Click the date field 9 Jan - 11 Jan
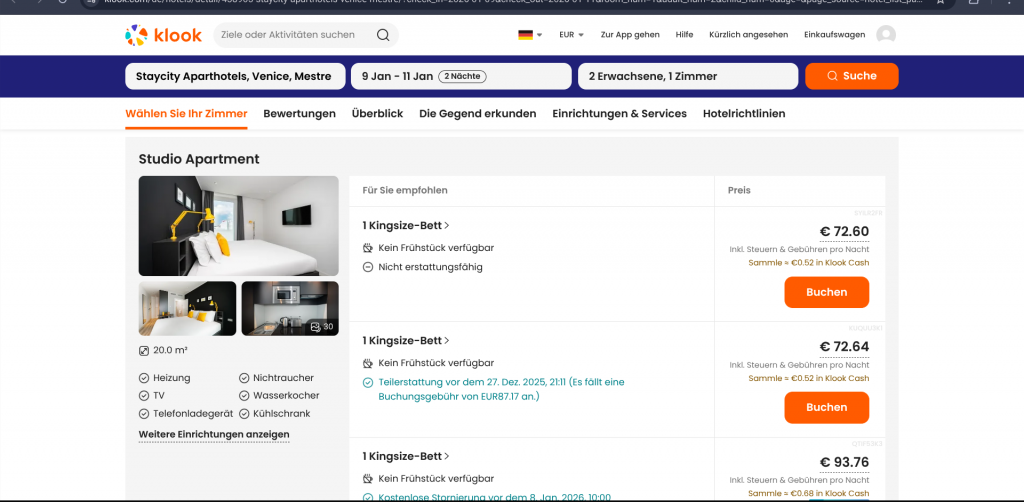The width and height of the screenshot is (1024, 502). pyautogui.click(x=461, y=76)
